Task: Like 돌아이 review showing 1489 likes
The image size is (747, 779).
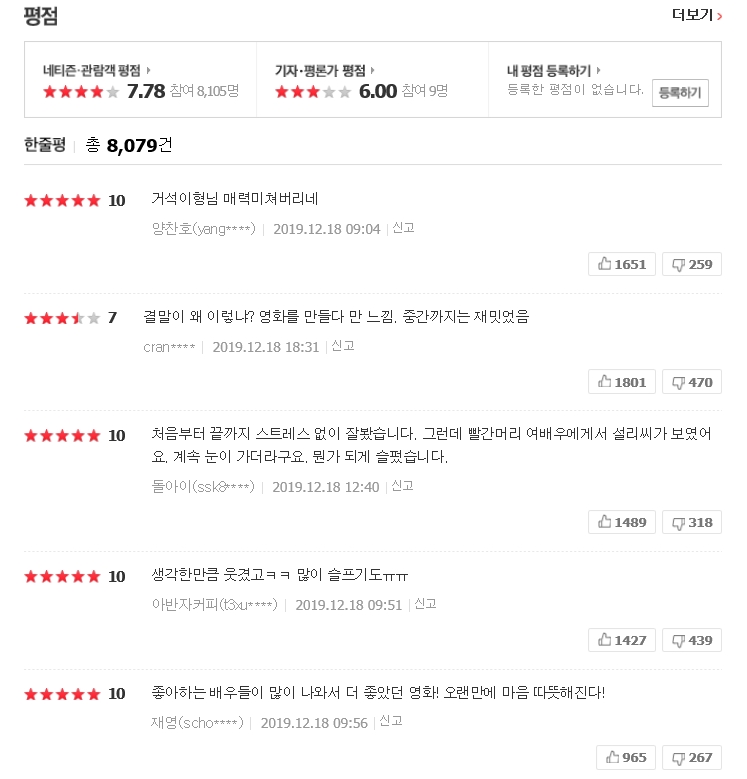Action: [x=623, y=522]
